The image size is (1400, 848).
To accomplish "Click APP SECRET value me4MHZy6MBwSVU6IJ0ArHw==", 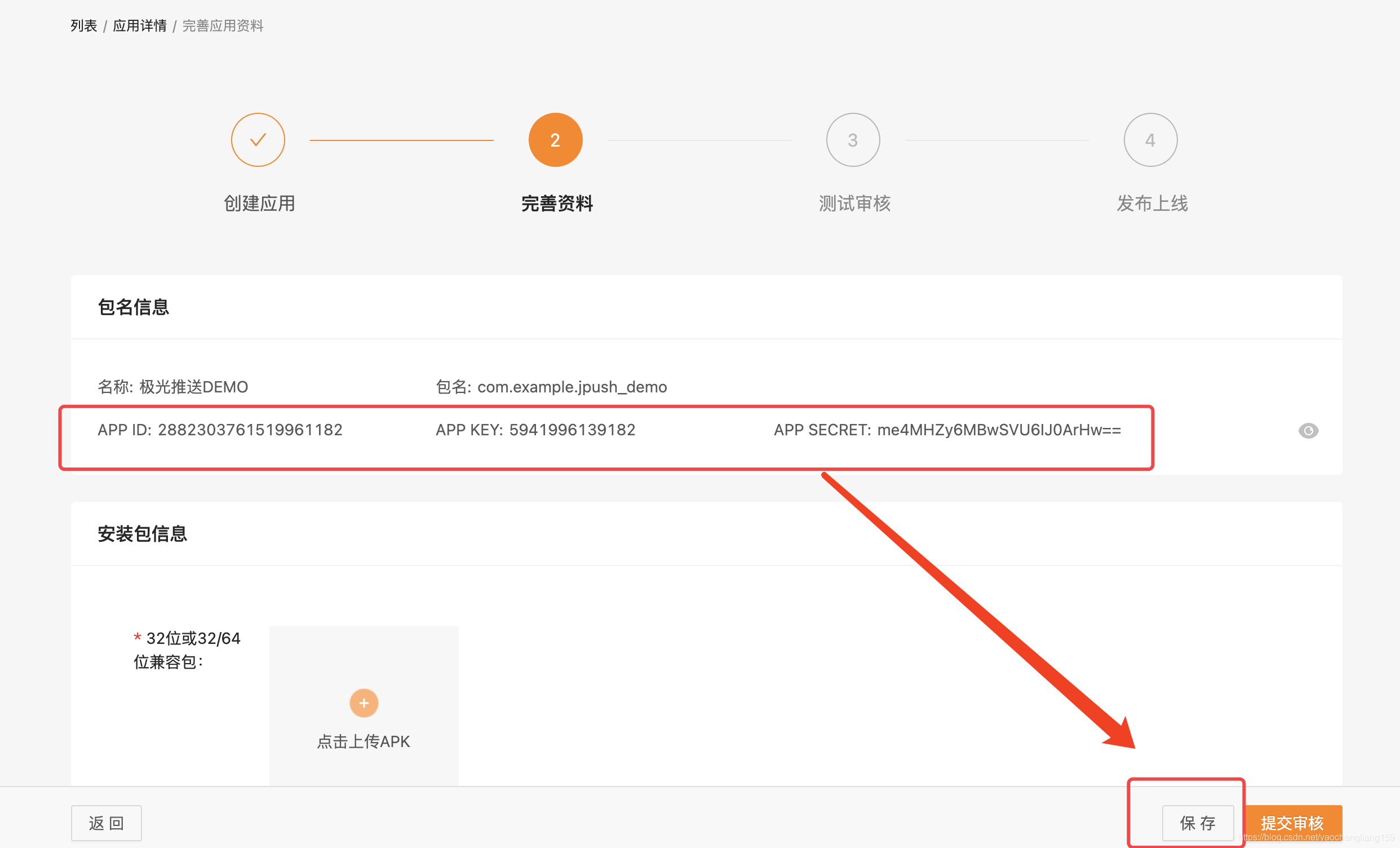I will pos(999,430).
